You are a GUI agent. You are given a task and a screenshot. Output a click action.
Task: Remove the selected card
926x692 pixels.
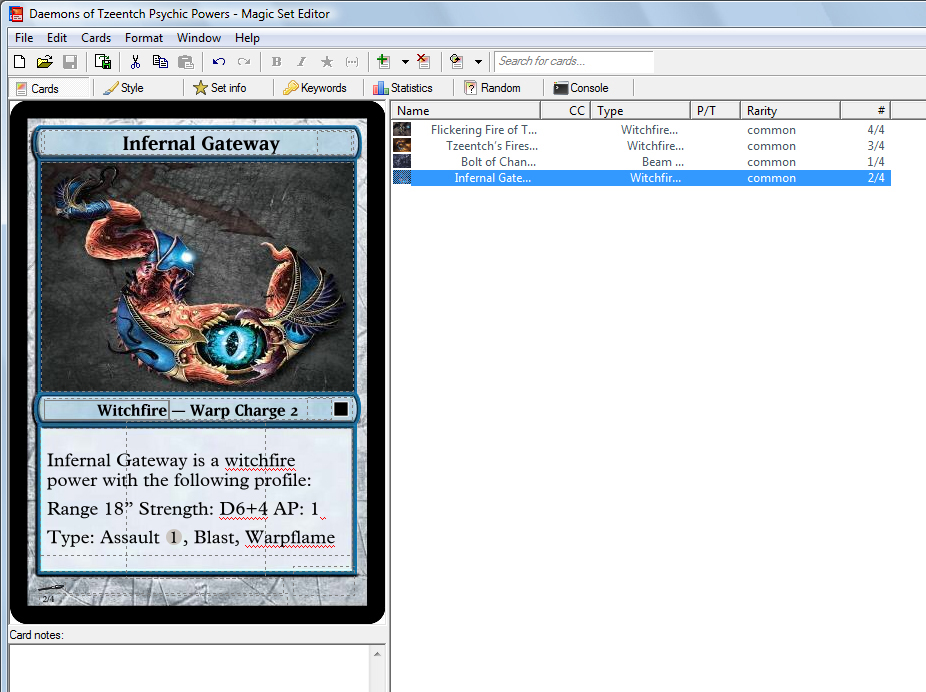coord(423,61)
